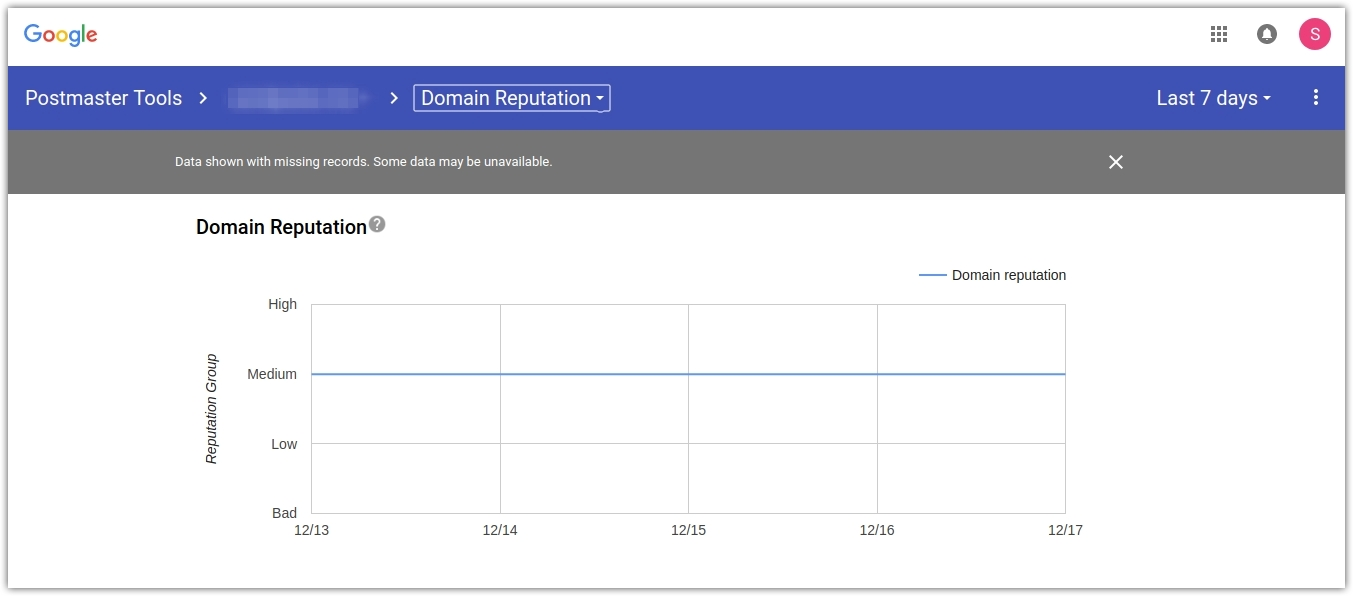This screenshot has height=596, width=1353.
Task: Click the 'Bad' reputation axis label
Action: coord(284,513)
